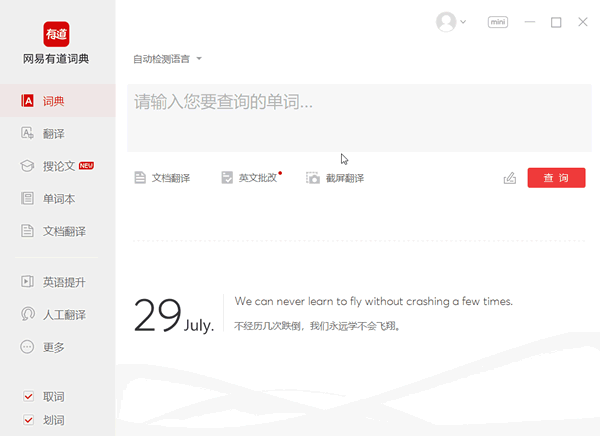Expand the account dropdown chevron
Screen dimensions: 600x436
click(463, 22)
